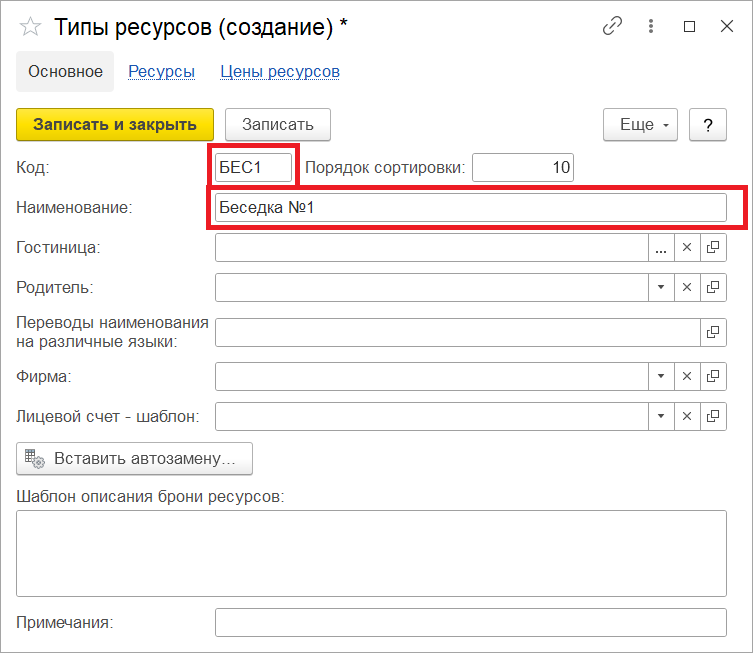Expand the Родитель dropdown list

661,288
